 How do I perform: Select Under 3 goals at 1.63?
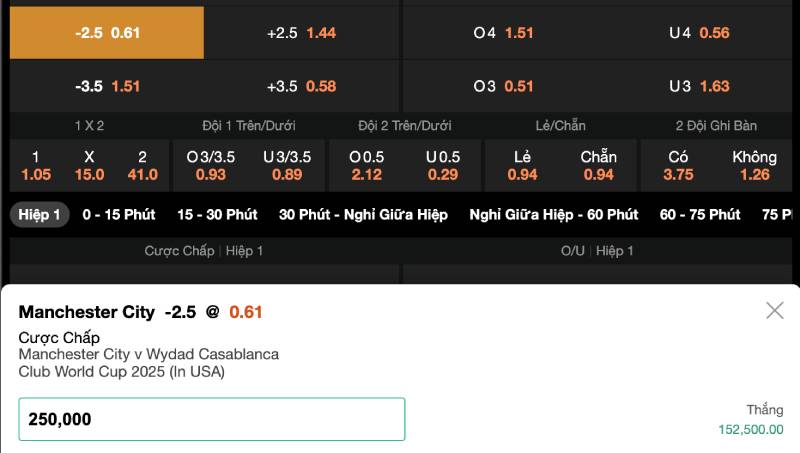point(699,86)
